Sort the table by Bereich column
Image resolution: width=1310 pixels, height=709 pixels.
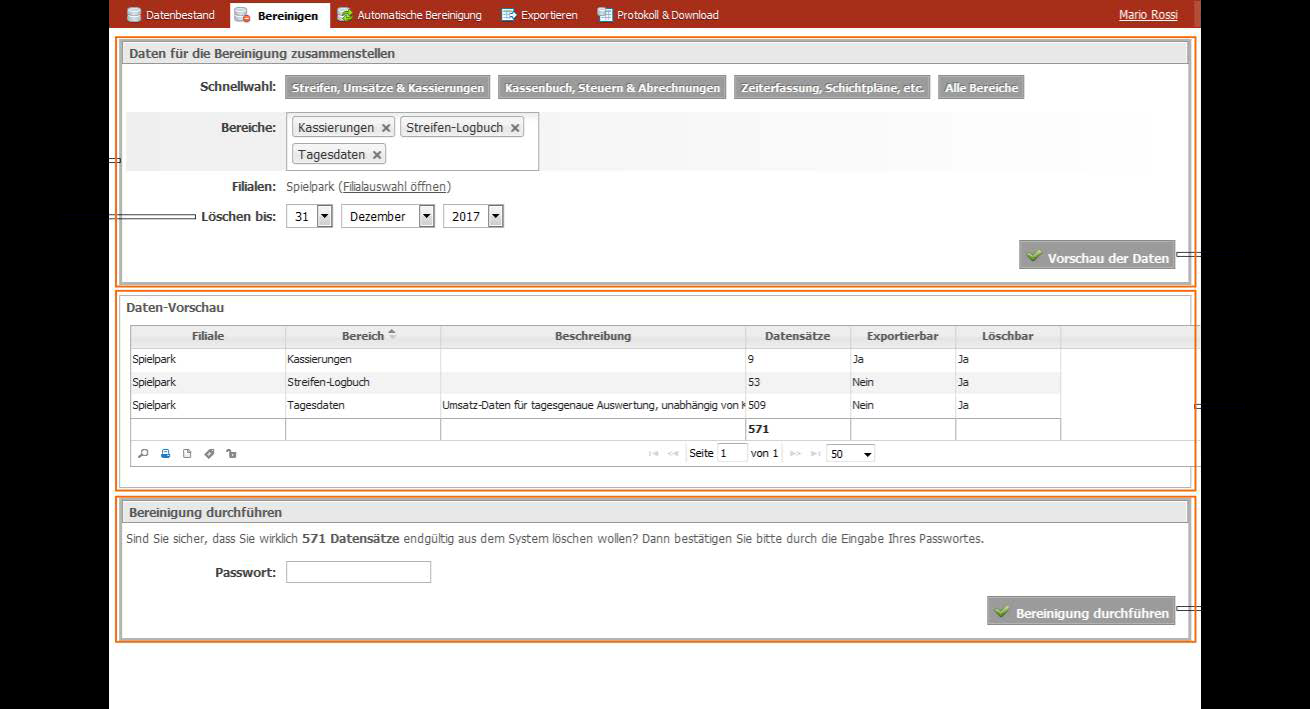(363, 336)
